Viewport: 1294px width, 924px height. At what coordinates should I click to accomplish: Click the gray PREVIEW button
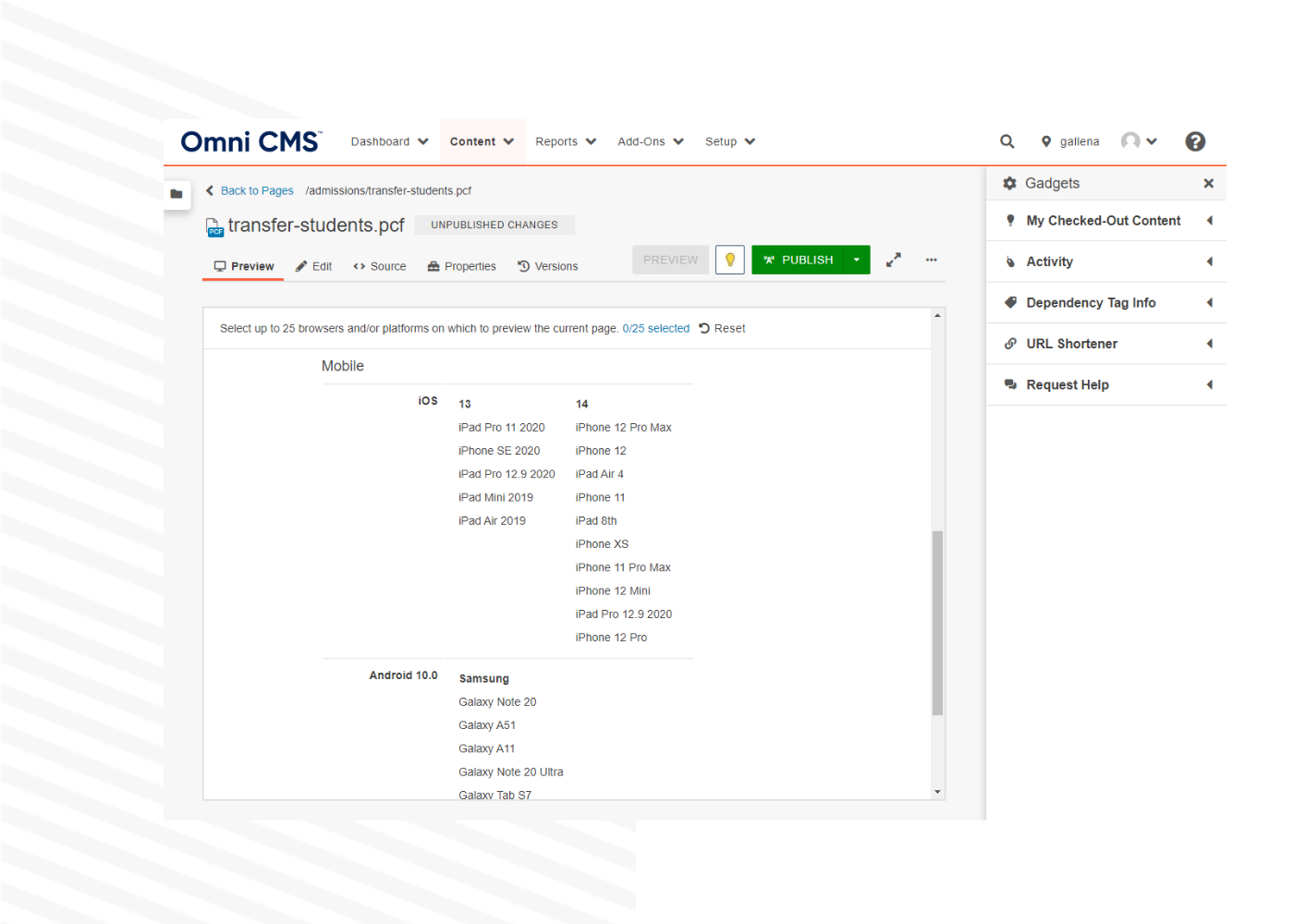tap(671, 260)
